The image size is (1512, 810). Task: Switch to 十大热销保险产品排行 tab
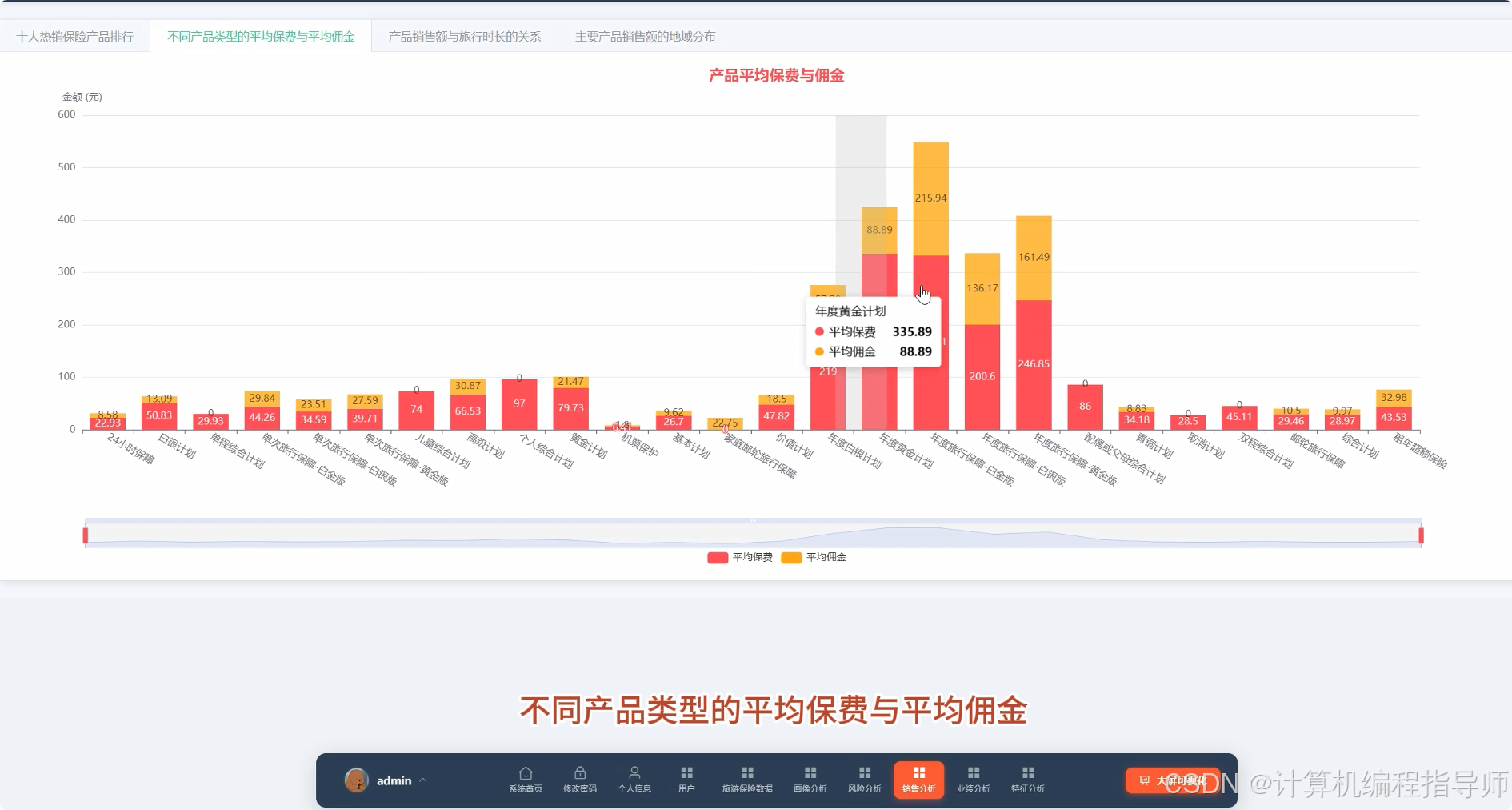(x=75, y=37)
